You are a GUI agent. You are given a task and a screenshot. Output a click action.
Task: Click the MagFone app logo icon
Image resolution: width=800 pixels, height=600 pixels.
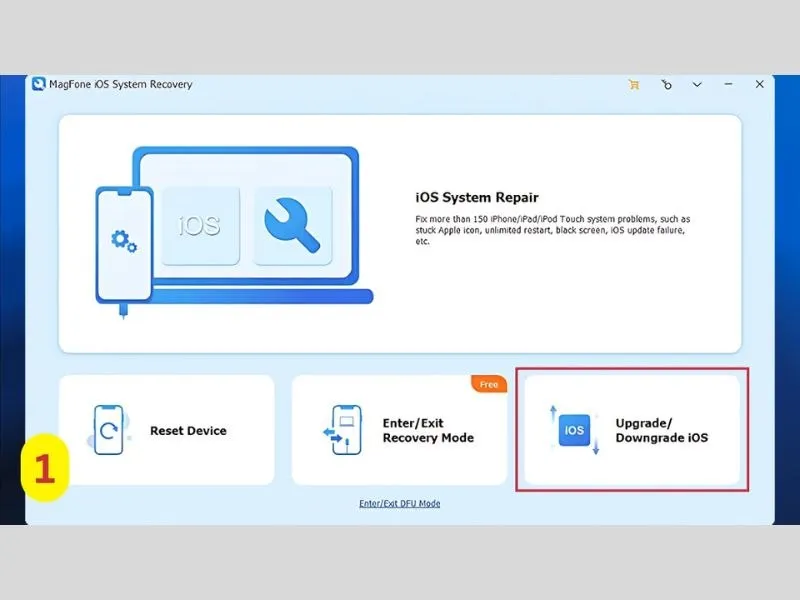click(x=38, y=84)
